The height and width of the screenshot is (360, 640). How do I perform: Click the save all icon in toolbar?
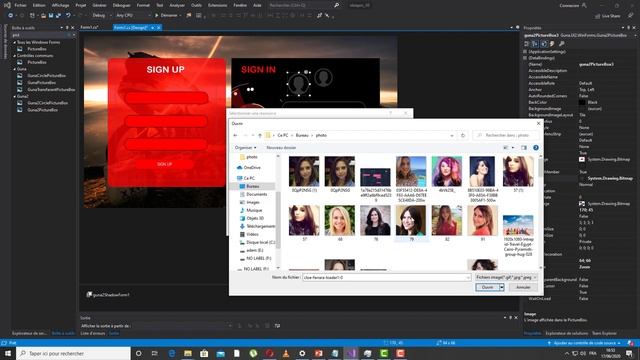58,15
